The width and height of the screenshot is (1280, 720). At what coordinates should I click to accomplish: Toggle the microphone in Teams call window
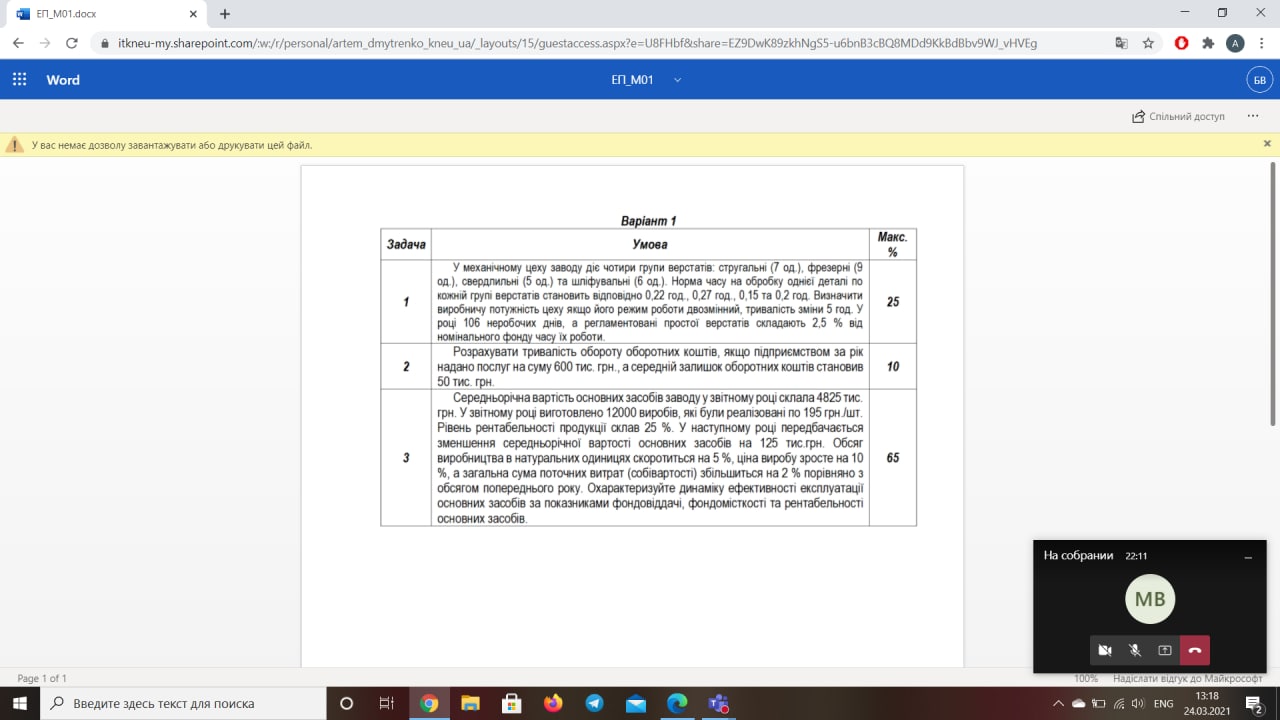click(x=1135, y=650)
